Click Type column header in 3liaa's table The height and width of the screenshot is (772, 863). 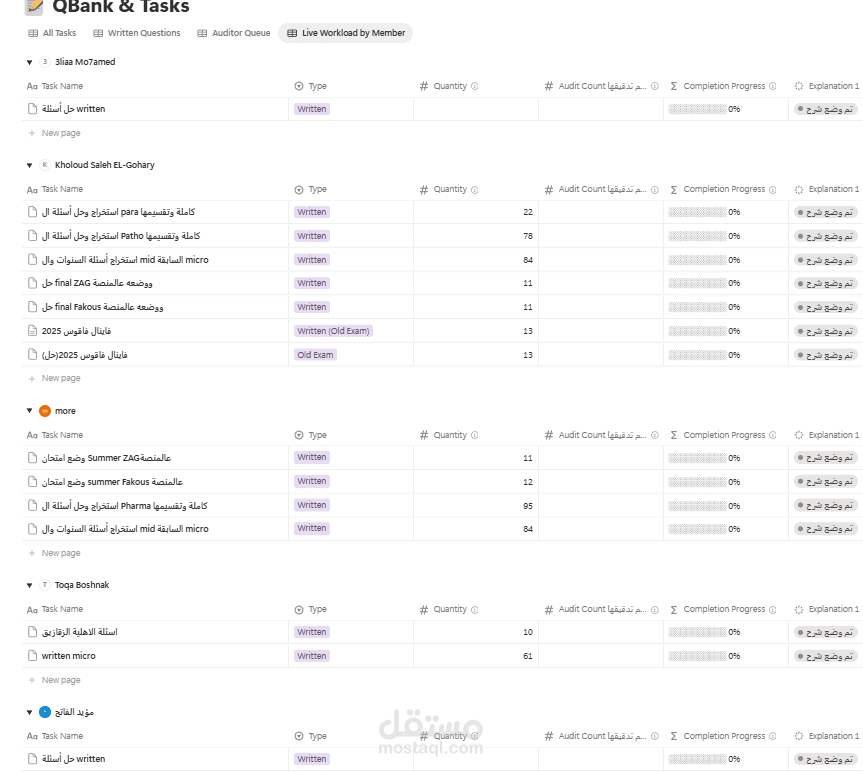pos(311,86)
